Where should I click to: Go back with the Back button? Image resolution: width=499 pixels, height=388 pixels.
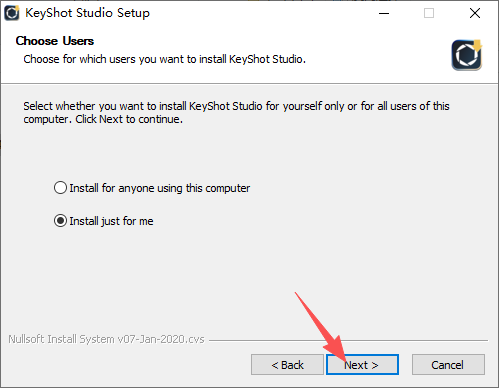coord(287,365)
